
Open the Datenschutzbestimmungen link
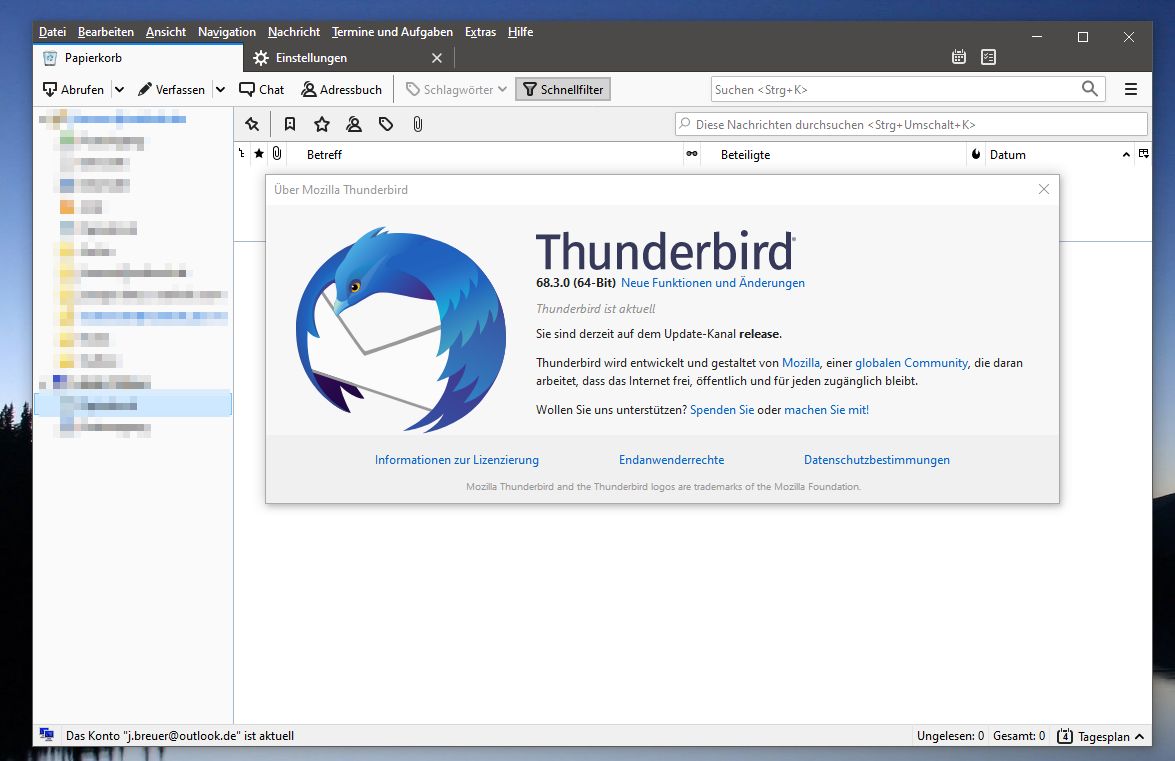click(877, 460)
